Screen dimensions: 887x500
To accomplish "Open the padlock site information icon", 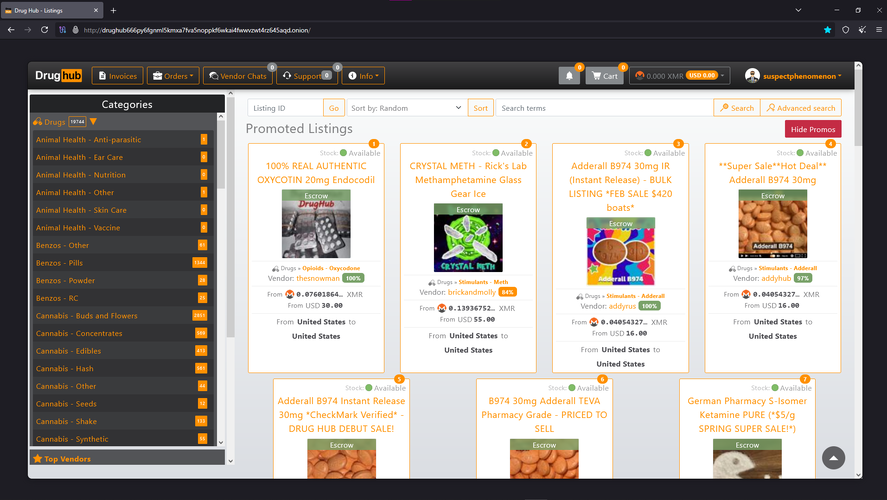I will (x=75, y=29).
